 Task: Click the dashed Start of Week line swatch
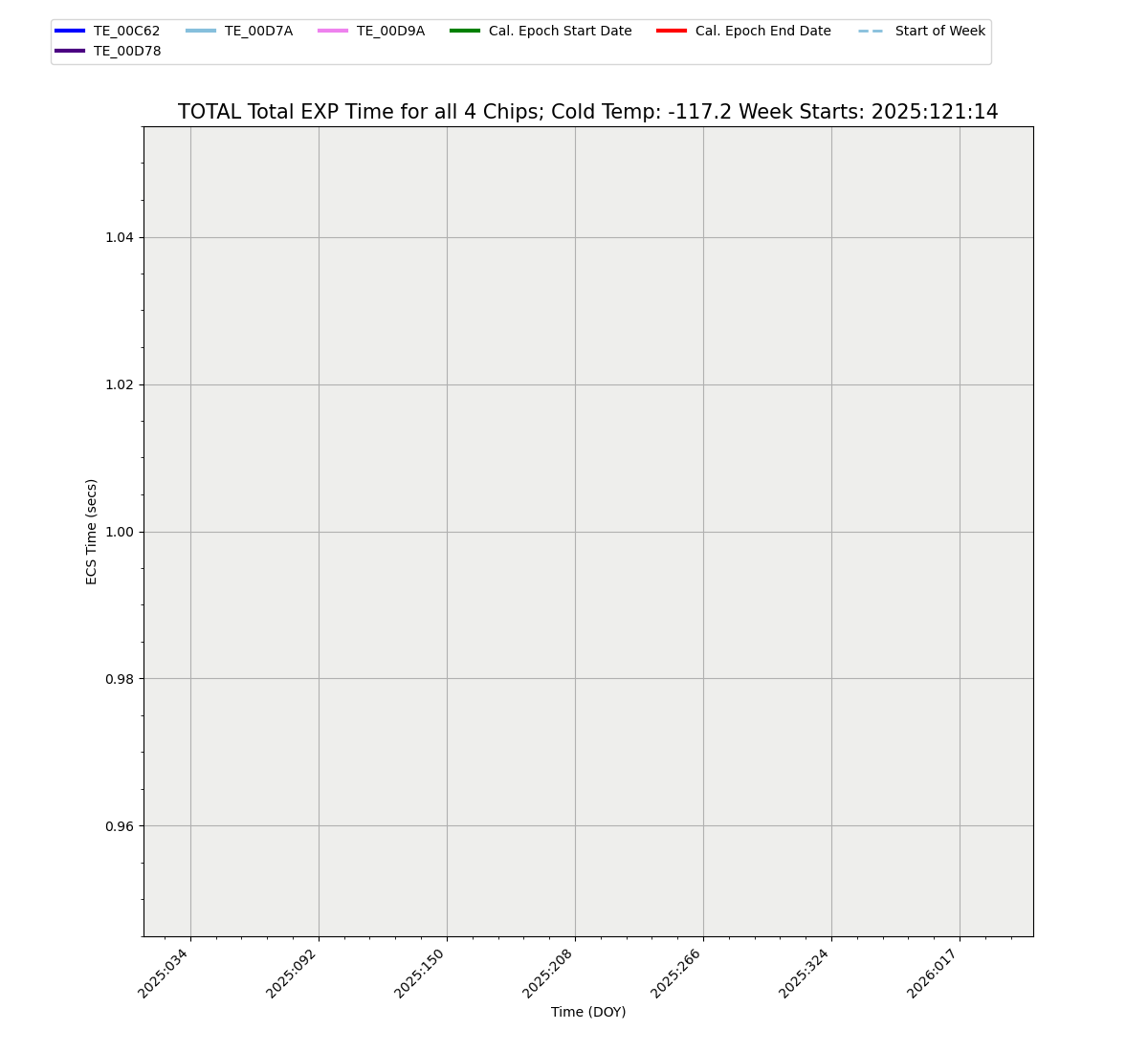pos(872,31)
